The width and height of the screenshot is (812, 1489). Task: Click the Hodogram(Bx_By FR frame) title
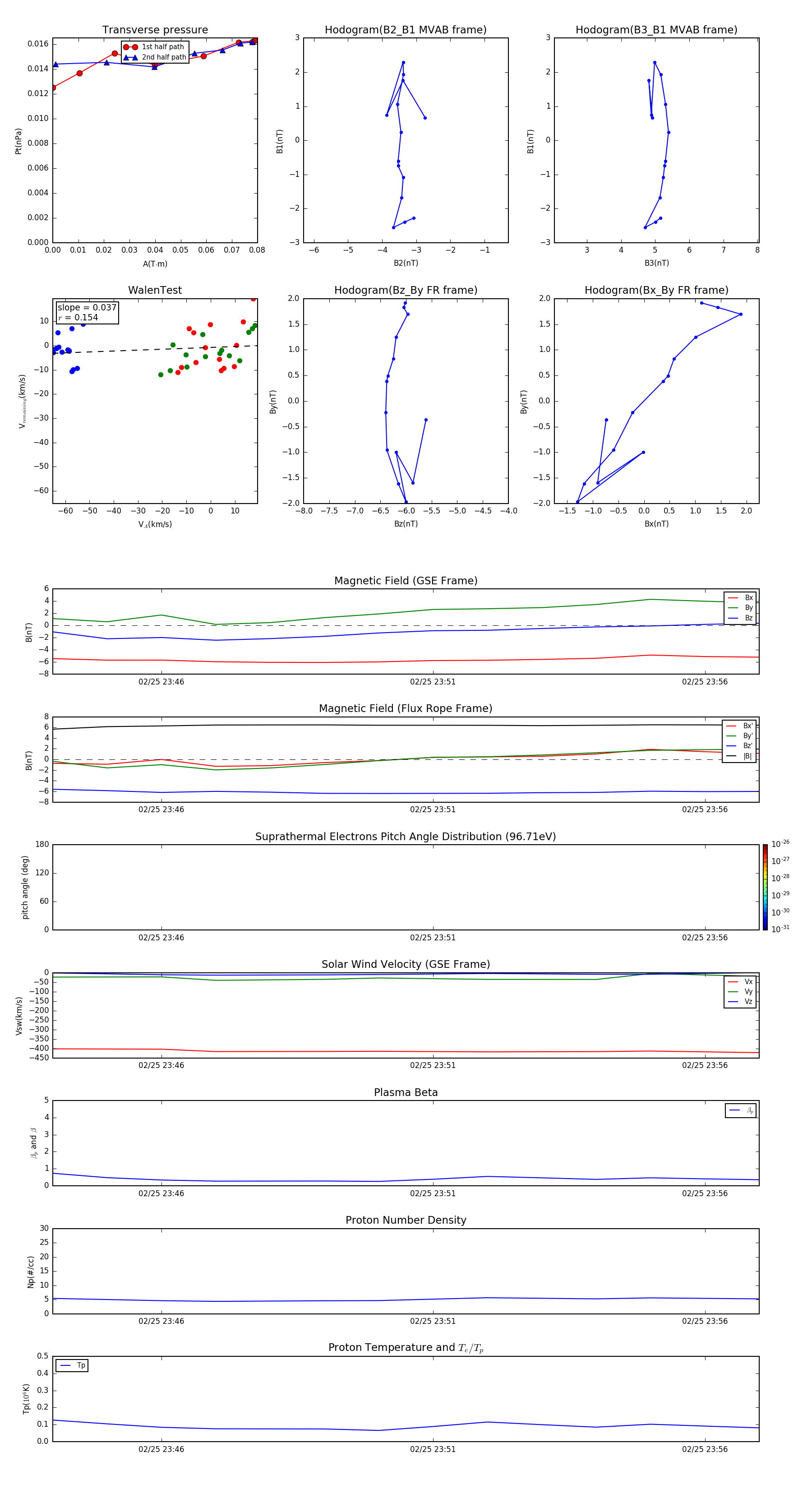pyautogui.click(x=656, y=290)
